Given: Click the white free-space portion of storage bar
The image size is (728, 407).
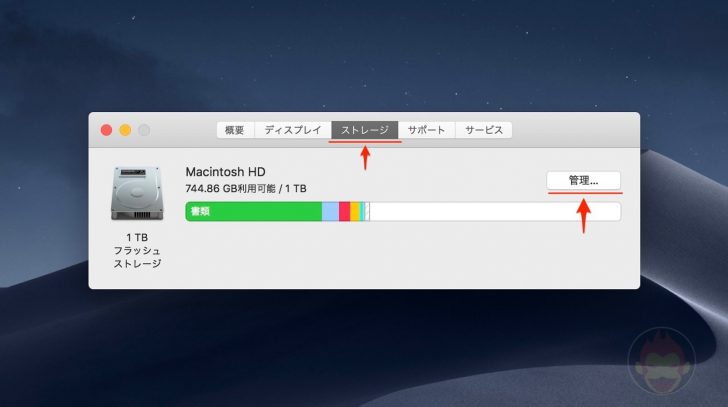Looking at the screenshot, I should click(x=495, y=212).
